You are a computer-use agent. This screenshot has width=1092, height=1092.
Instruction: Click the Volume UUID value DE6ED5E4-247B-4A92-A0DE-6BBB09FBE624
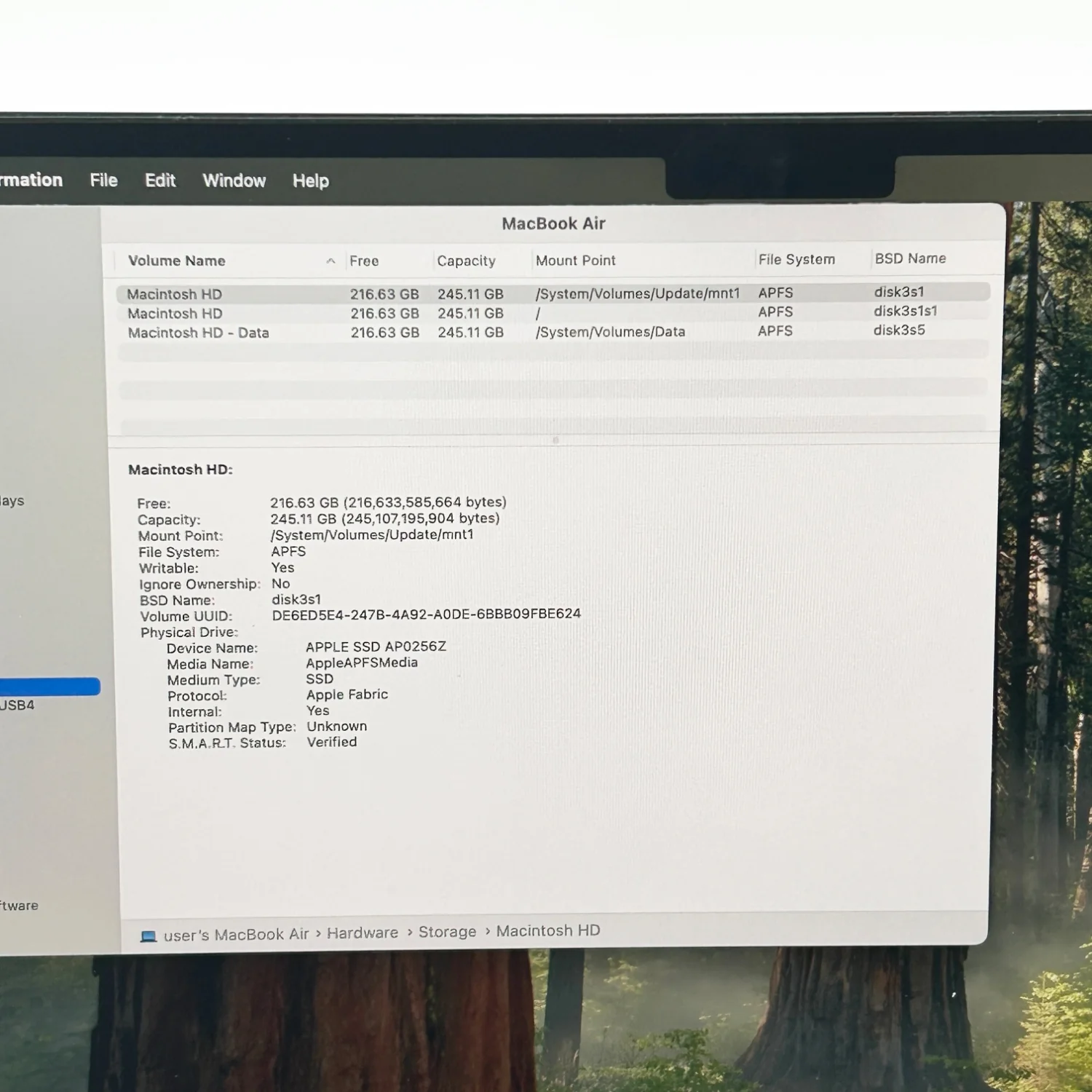pyautogui.click(x=426, y=614)
